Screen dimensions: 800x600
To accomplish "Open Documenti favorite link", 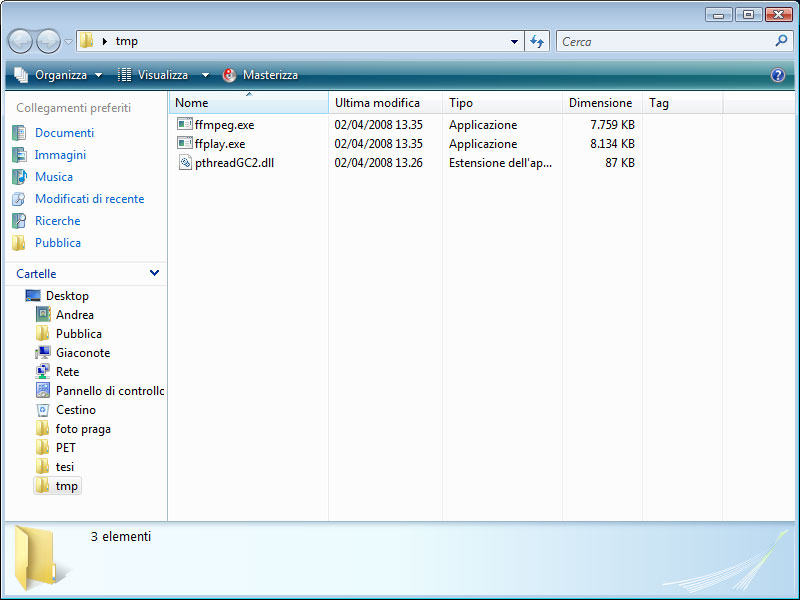I will 64,133.
